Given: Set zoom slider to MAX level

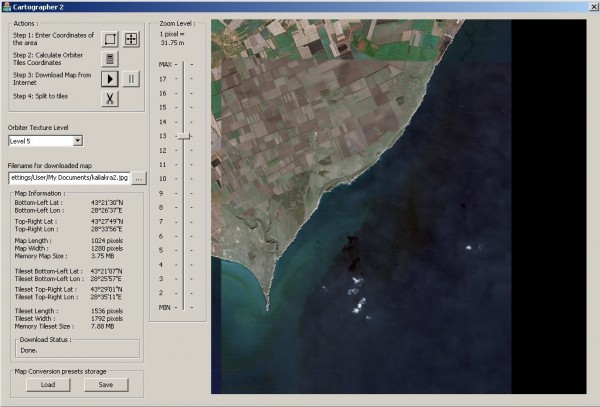Looking at the screenshot, I should pyautogui.click(x=183, y=64).
